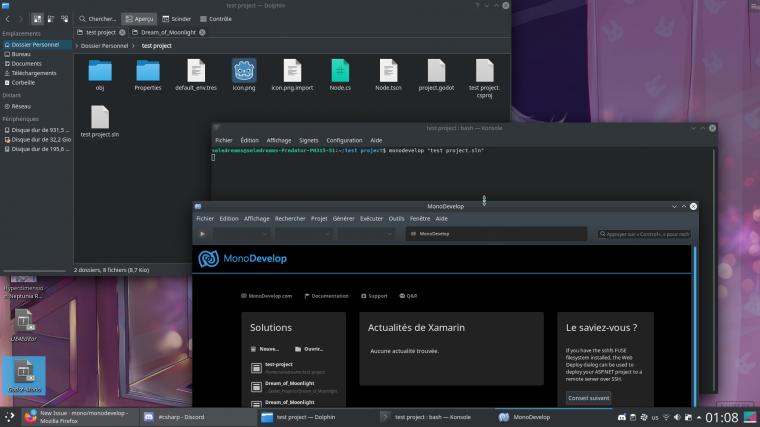Open Konsole Signets menu
Viewport: 760px width, 427px height.
coord(308,140)
